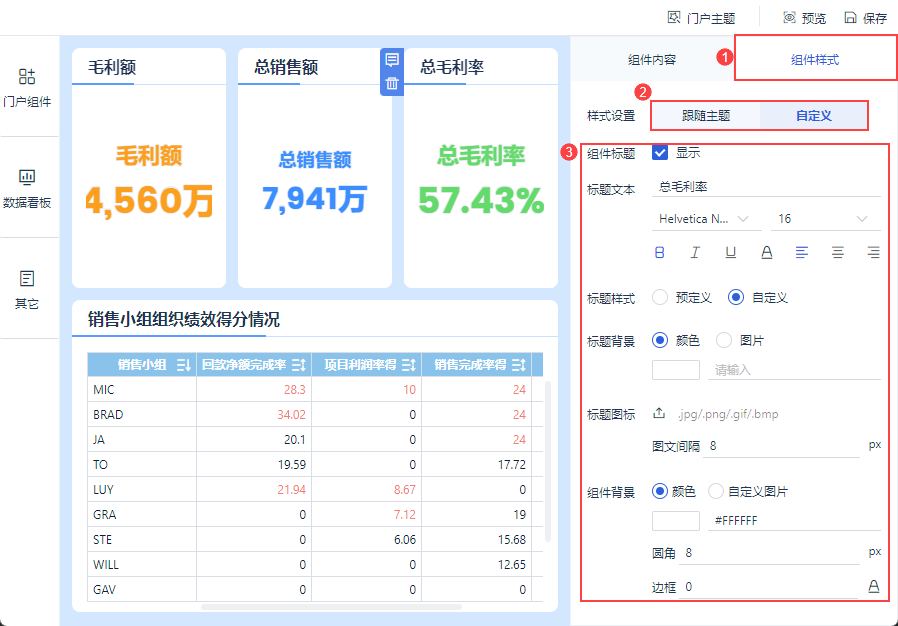
Task: Open the 数据看板 sidebar panel
Action: click(x=27, y=188)
